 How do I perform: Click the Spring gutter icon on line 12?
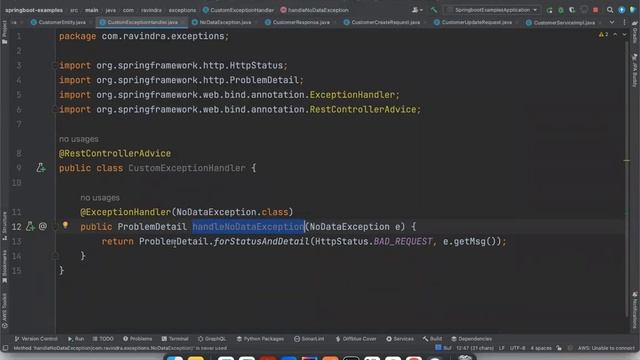30,226
